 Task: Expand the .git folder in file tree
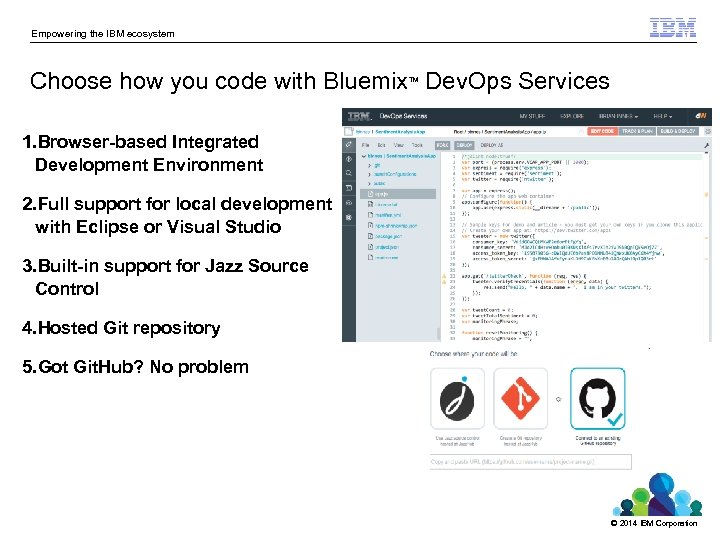[370, 165]
